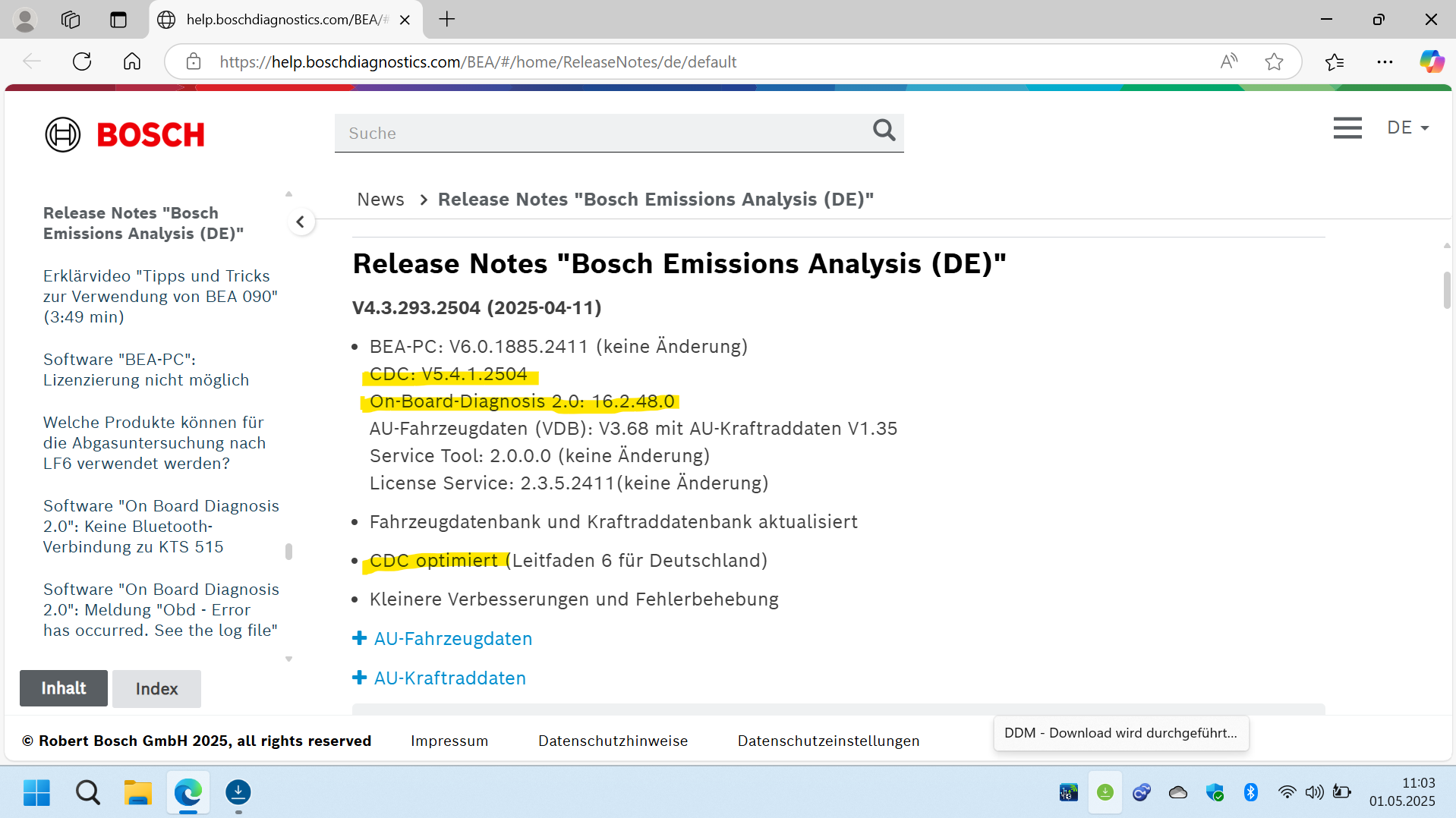Open Obd - Error has occurred topic
This screenshot has height=818, width=1456.
[x=161, y=610]
